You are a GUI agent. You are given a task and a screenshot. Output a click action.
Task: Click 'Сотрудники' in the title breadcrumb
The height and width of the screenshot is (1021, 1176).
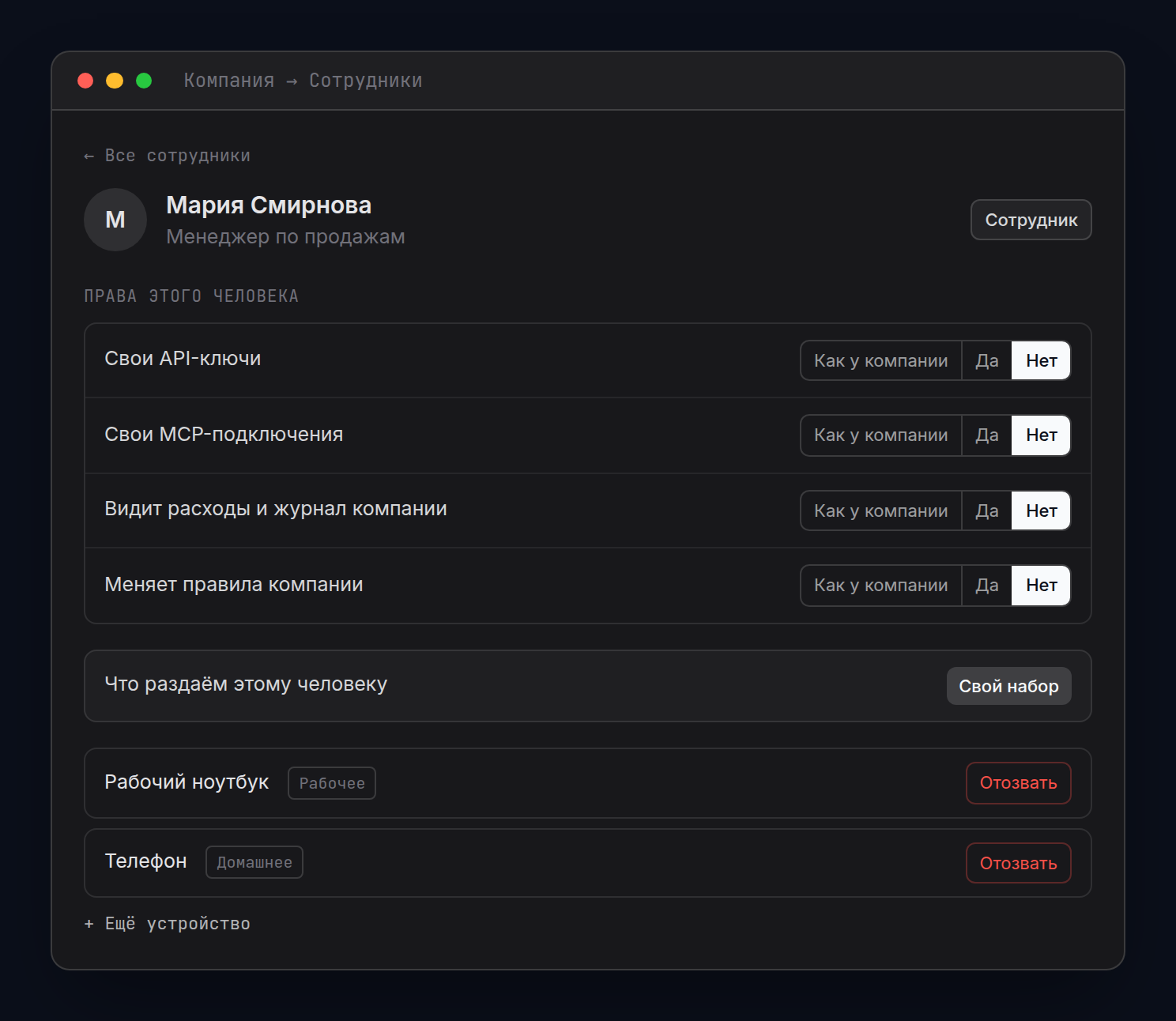coord(365,81)
